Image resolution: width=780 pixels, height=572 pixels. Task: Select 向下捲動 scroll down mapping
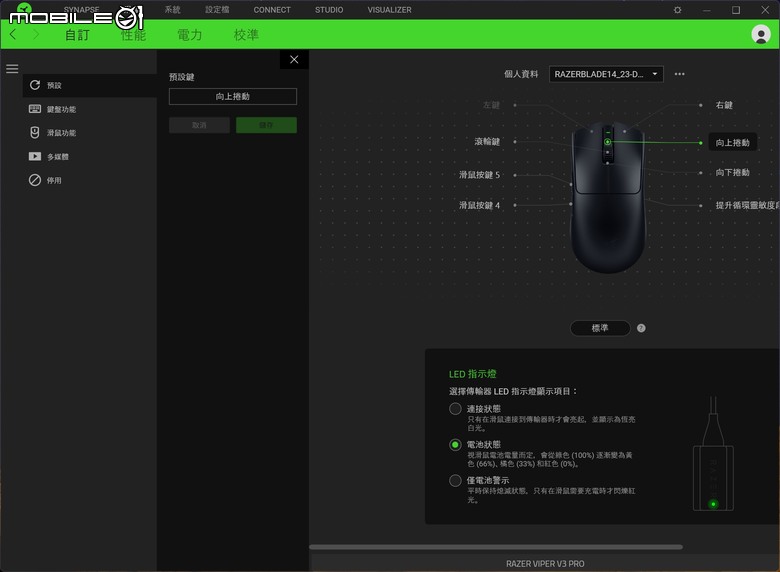[x=732, y=173]
